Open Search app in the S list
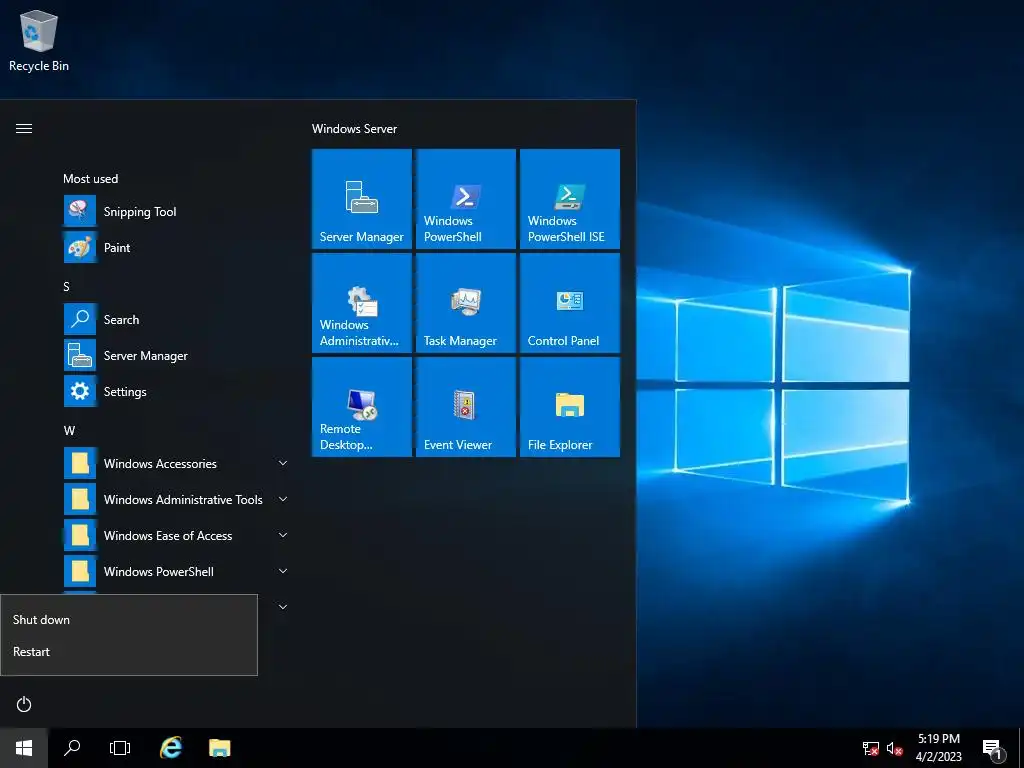This screenshot has width=1024, height=768. coord(176,319)
